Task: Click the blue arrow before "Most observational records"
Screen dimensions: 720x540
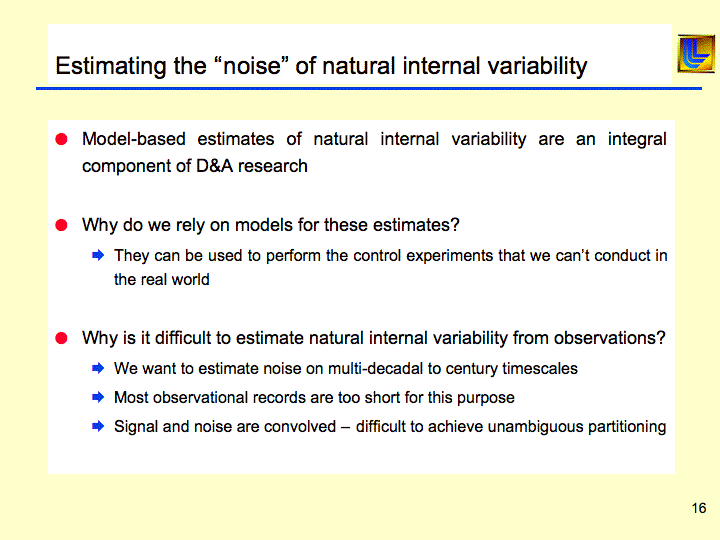Action: (98, 397)
